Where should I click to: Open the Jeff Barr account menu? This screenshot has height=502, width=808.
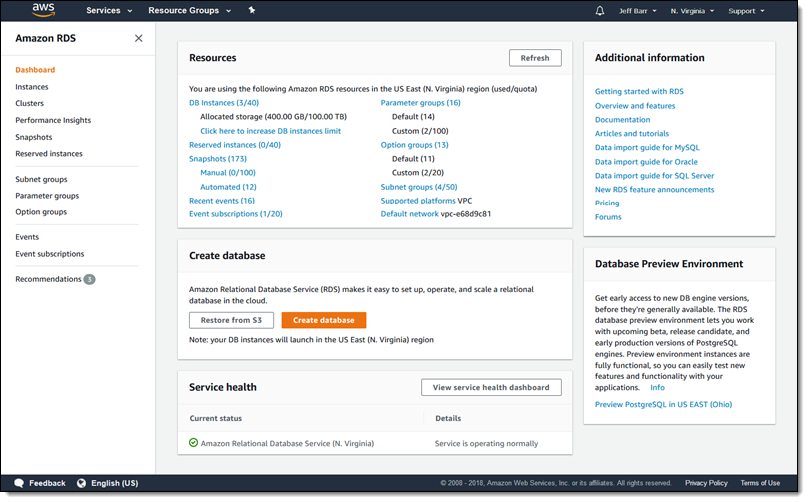(x=640, y=11)
